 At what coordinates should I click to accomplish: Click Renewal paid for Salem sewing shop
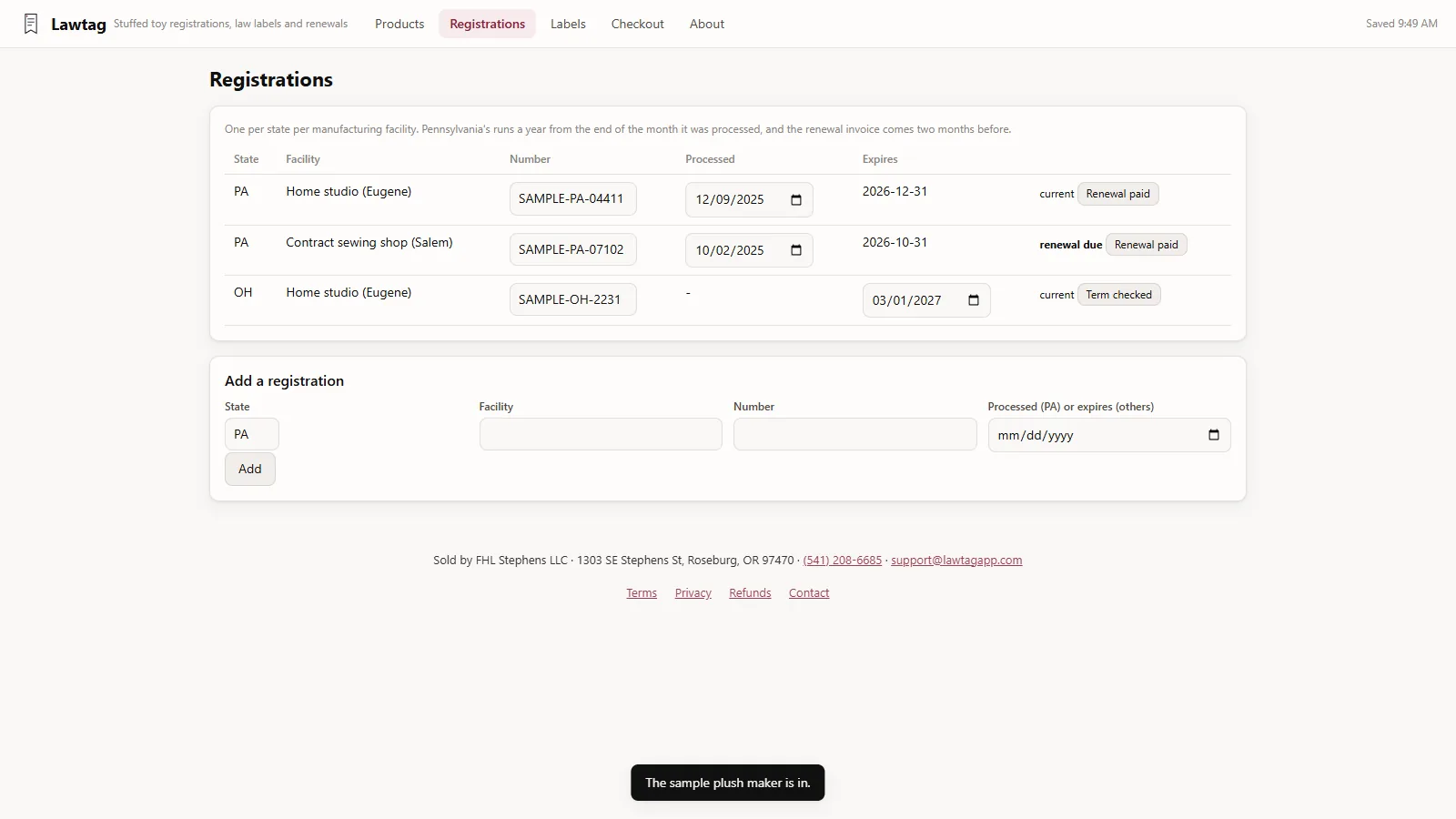point(1146,245)
